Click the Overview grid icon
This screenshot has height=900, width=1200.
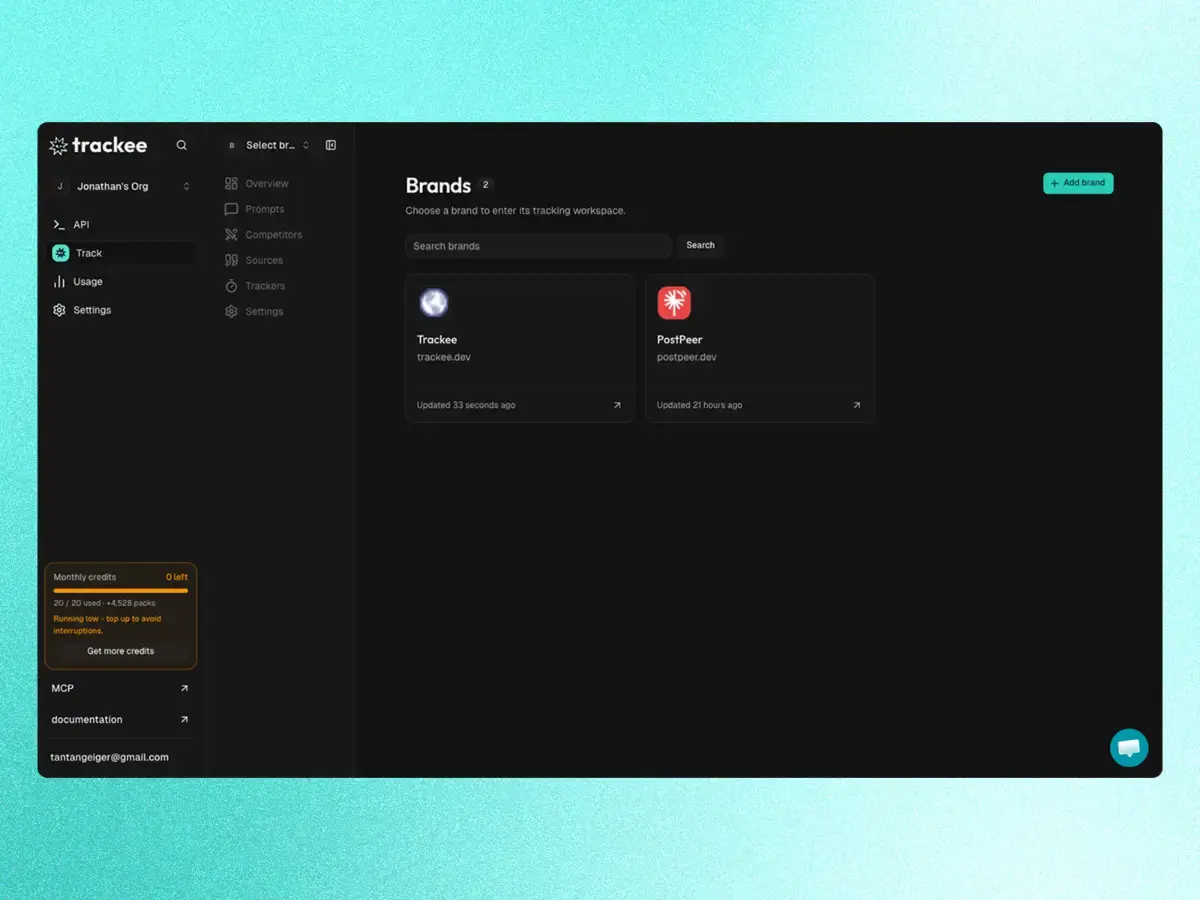pos(231,184)
